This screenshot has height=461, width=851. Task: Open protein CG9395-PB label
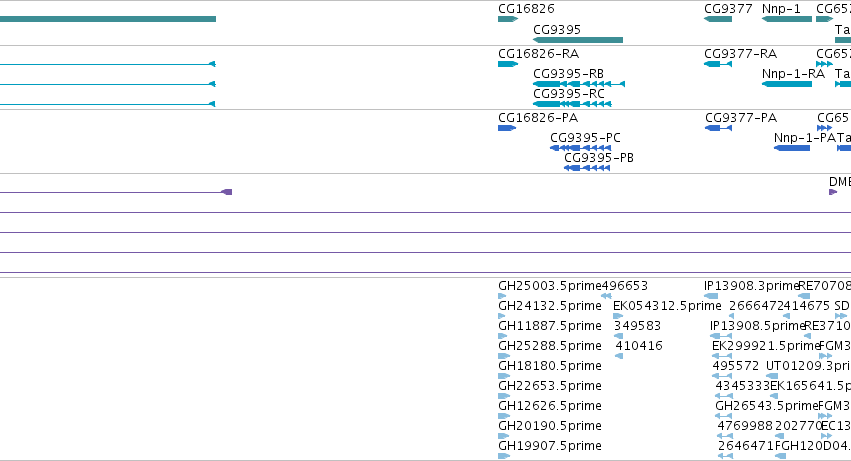click(x=599, y=158)
